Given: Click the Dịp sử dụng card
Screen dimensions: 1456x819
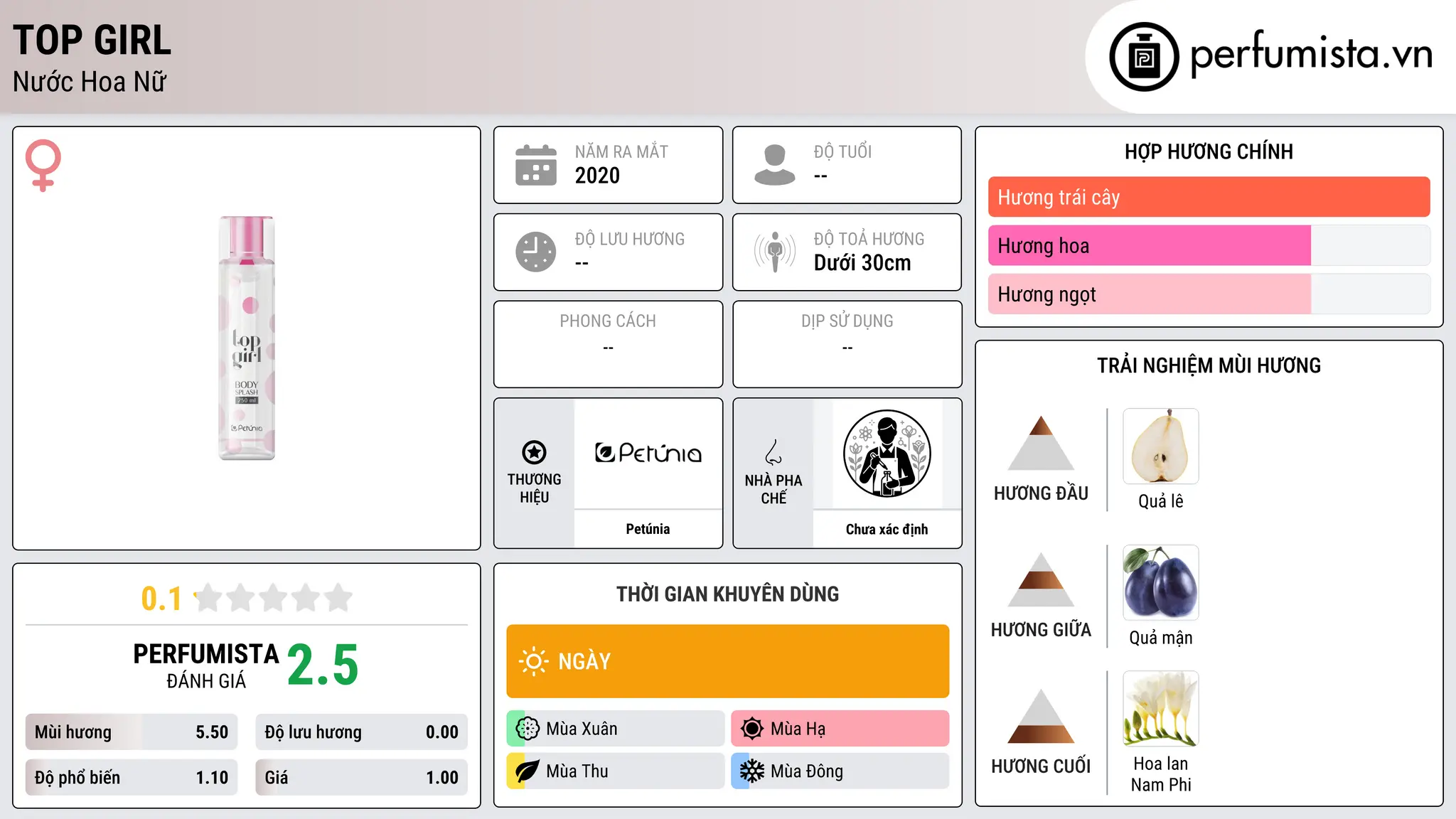Looking at the screenshot, I should pyautogui.click(x=847, y=344).
